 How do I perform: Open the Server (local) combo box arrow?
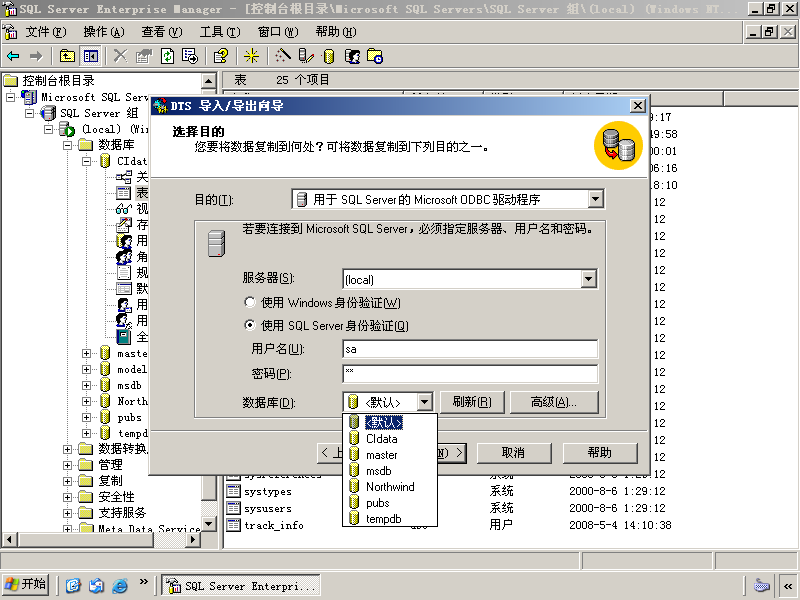point(589,279)
